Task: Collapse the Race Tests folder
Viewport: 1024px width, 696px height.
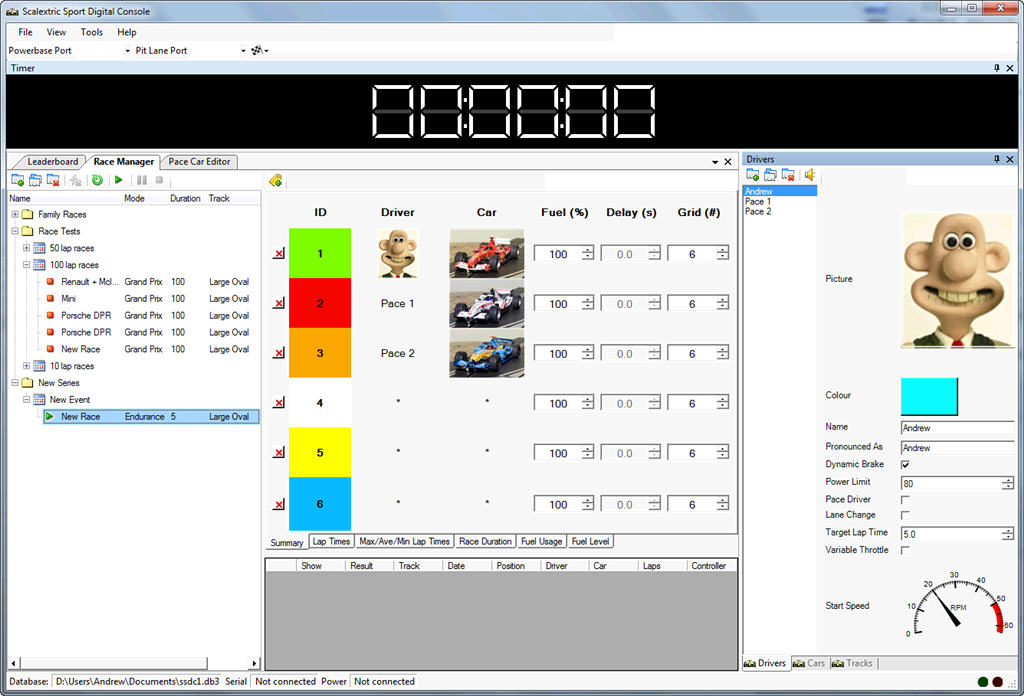Action: tap(15, 231)
